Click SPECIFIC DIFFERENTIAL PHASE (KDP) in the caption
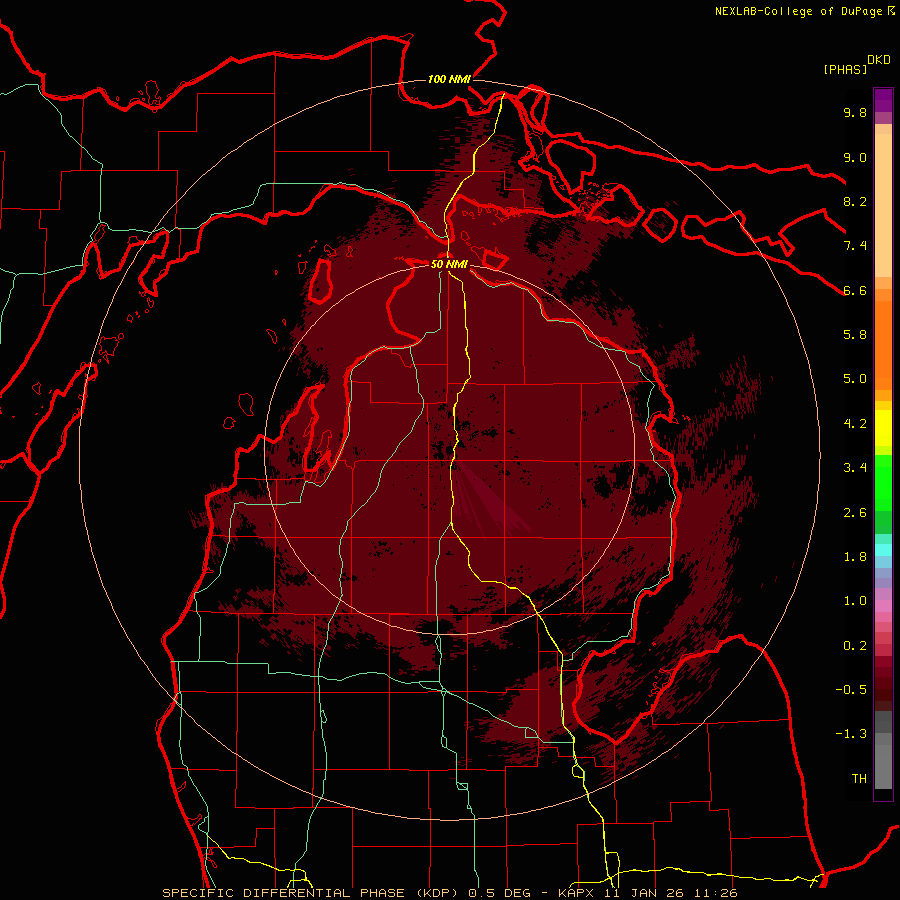Image resolution: width=900 pixels, height=900 pixels. point(311,893)
